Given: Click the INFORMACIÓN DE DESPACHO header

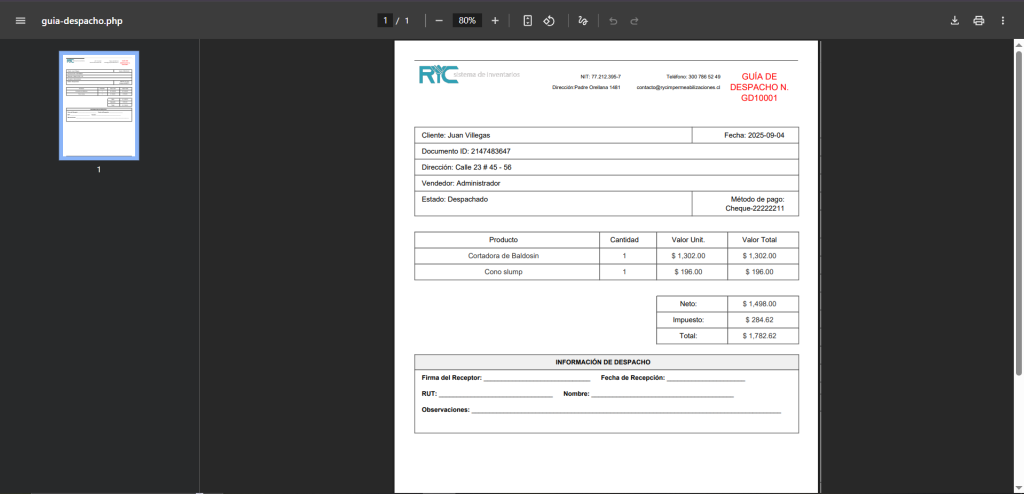Looking at the screenshot, I should tap(606, 361).
